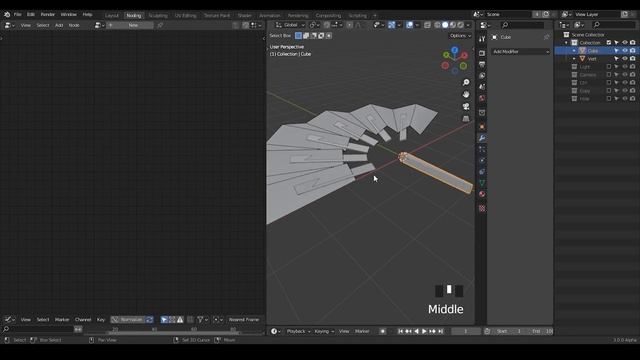Open viewport shading options dropdown arrow

click(468, 25)
